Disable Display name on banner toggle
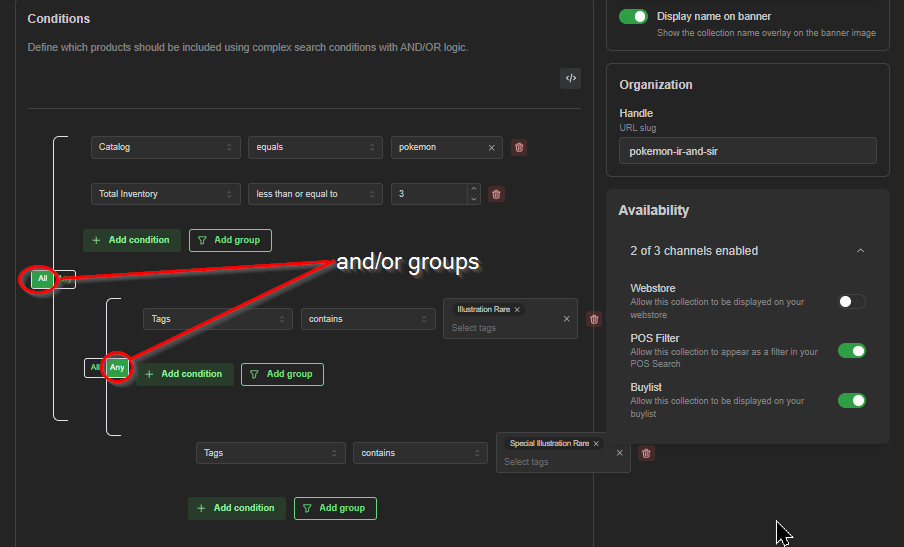904x547 pixels. click(x=633, y=17)
